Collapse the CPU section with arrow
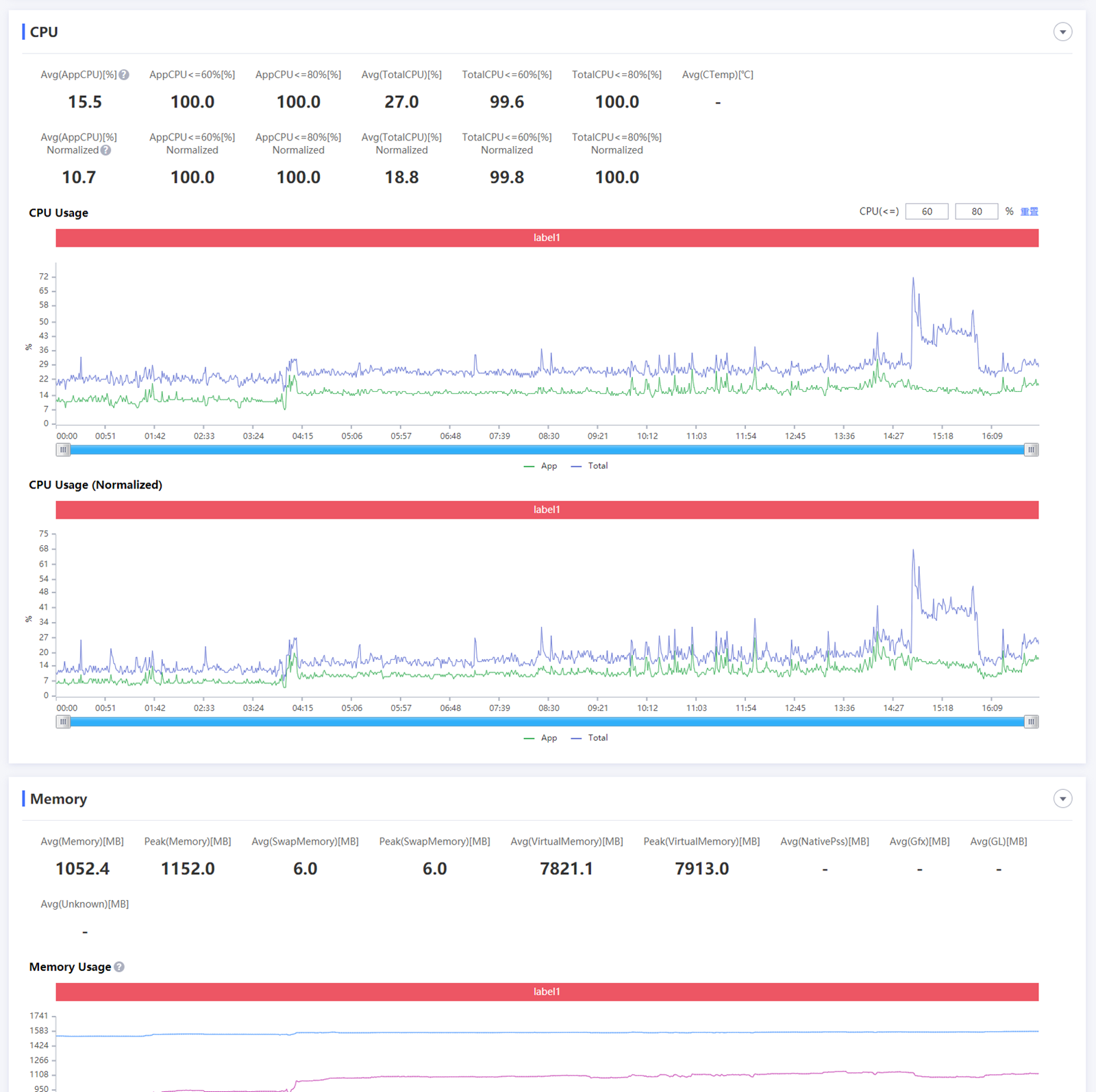The height and width of the screenshot is (1092, 1096). 1062,32
